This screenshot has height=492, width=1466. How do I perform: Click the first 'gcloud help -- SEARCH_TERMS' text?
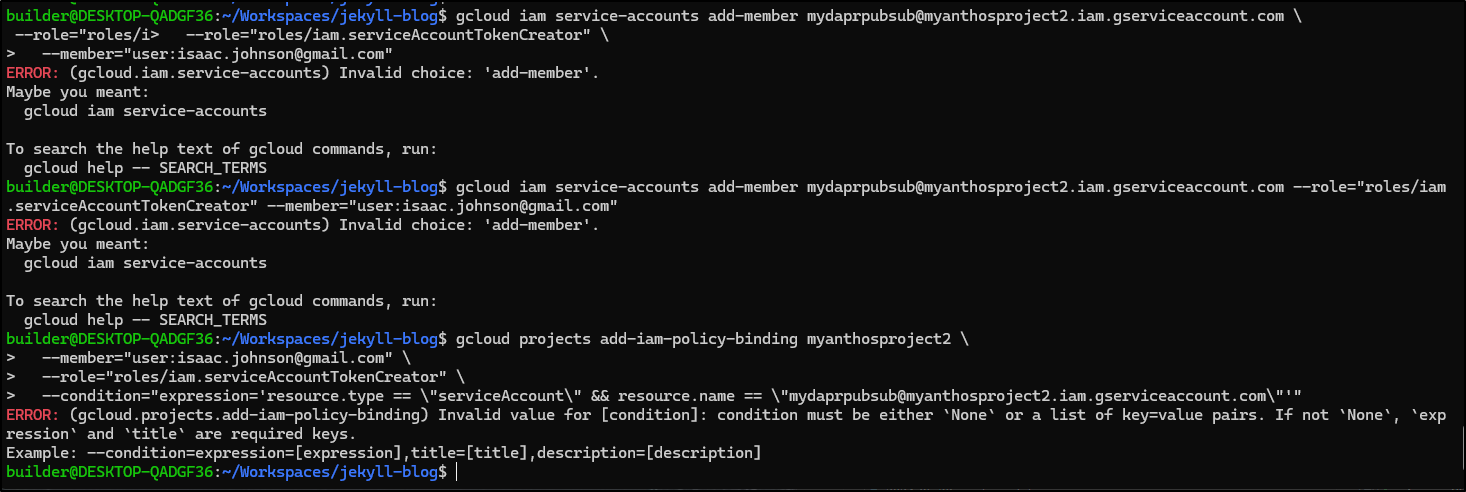(145, 168)
